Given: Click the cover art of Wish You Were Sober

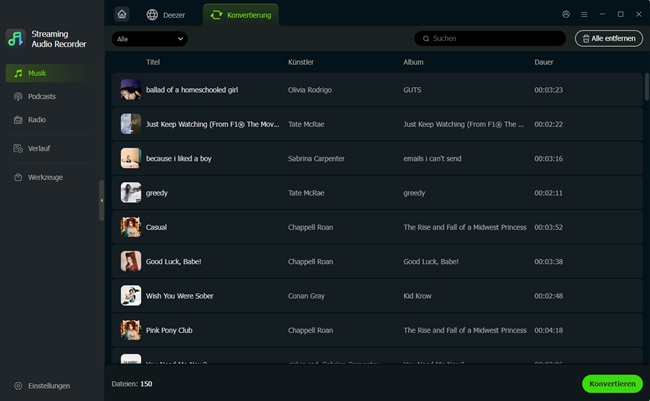Looking at the screenshot, I should click(x=131, y=296).
